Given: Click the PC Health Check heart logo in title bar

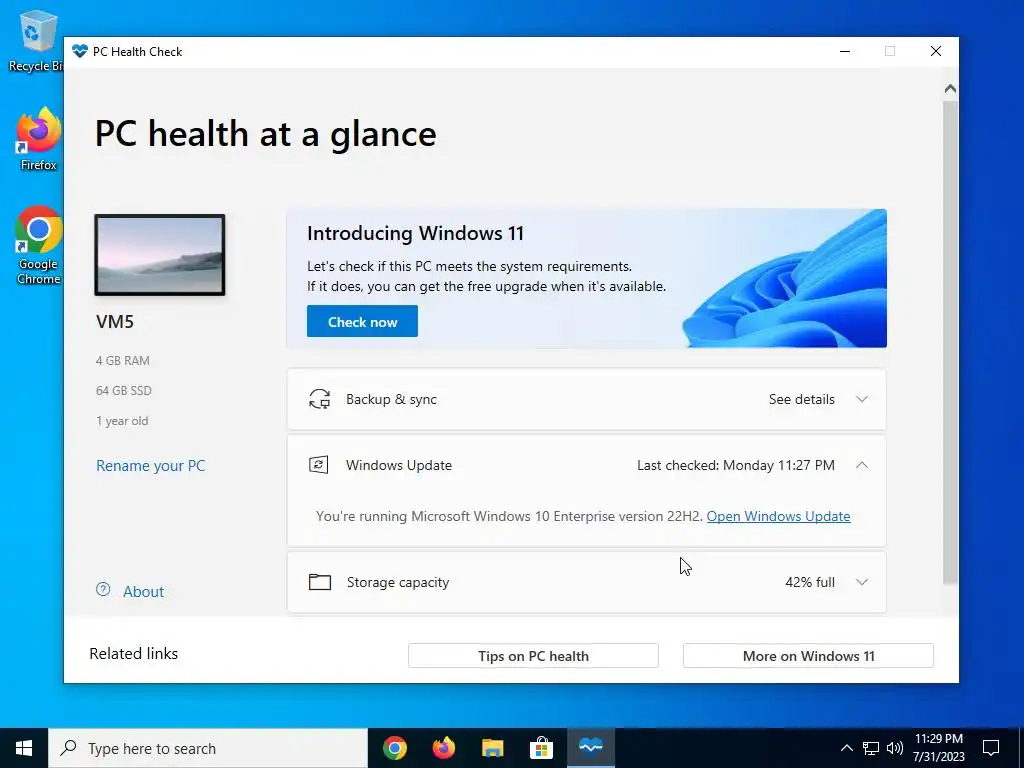Looking at the screenshot, I should (x=80, y=52).
